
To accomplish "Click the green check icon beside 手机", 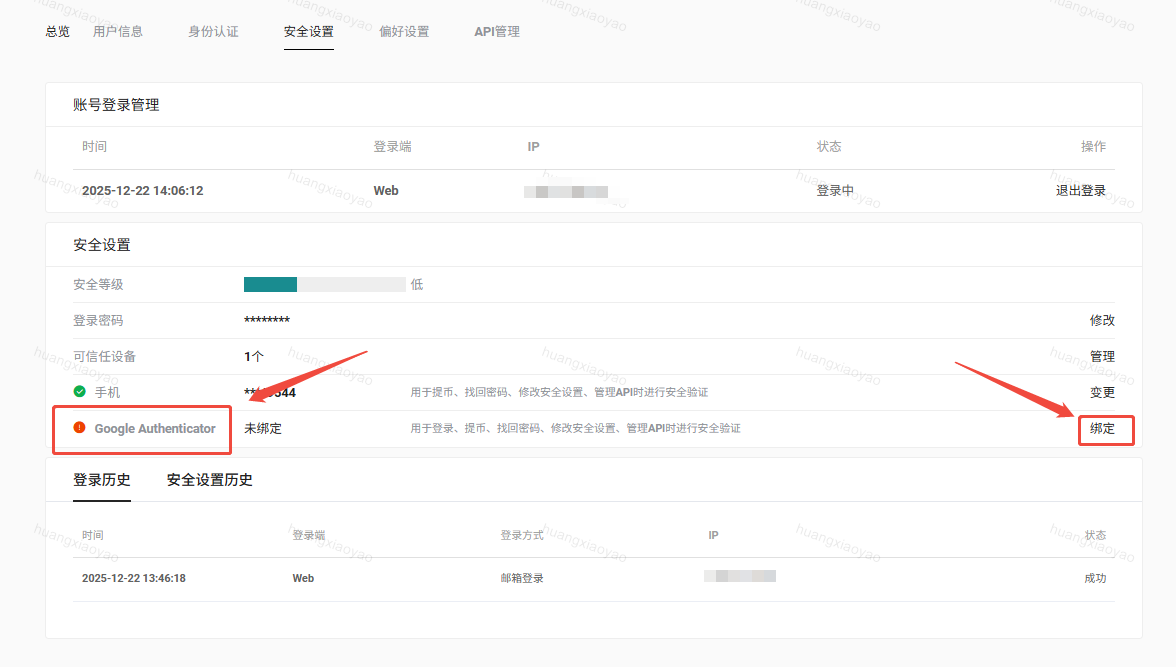I will (80, 392).
